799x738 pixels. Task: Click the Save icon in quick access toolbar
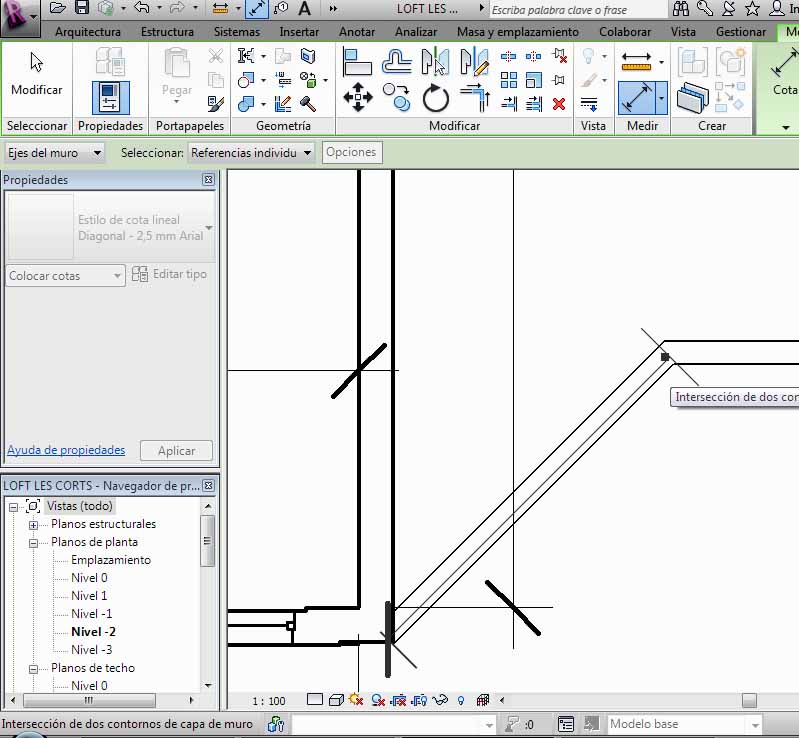[84, 9]
